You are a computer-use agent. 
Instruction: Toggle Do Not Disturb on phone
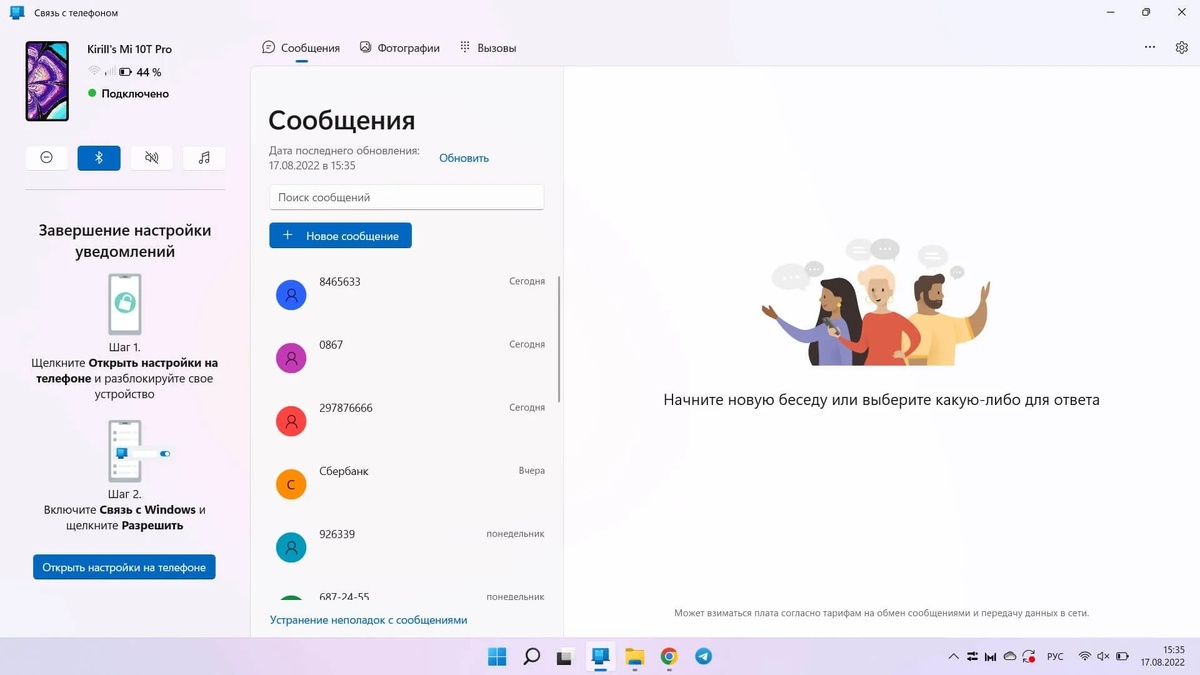pos(46,157)
